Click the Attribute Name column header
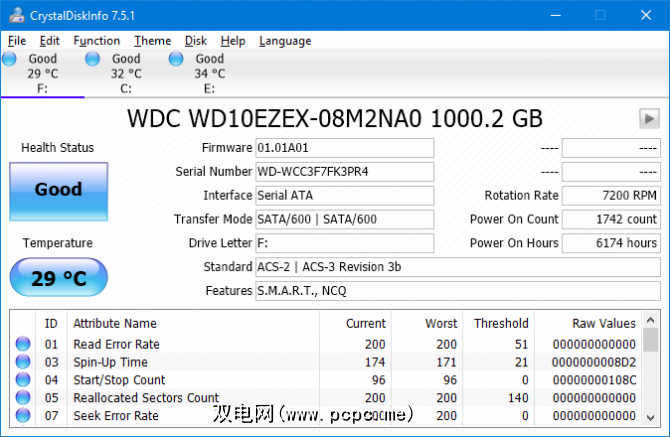670x437 pixels. click(193, 323)
